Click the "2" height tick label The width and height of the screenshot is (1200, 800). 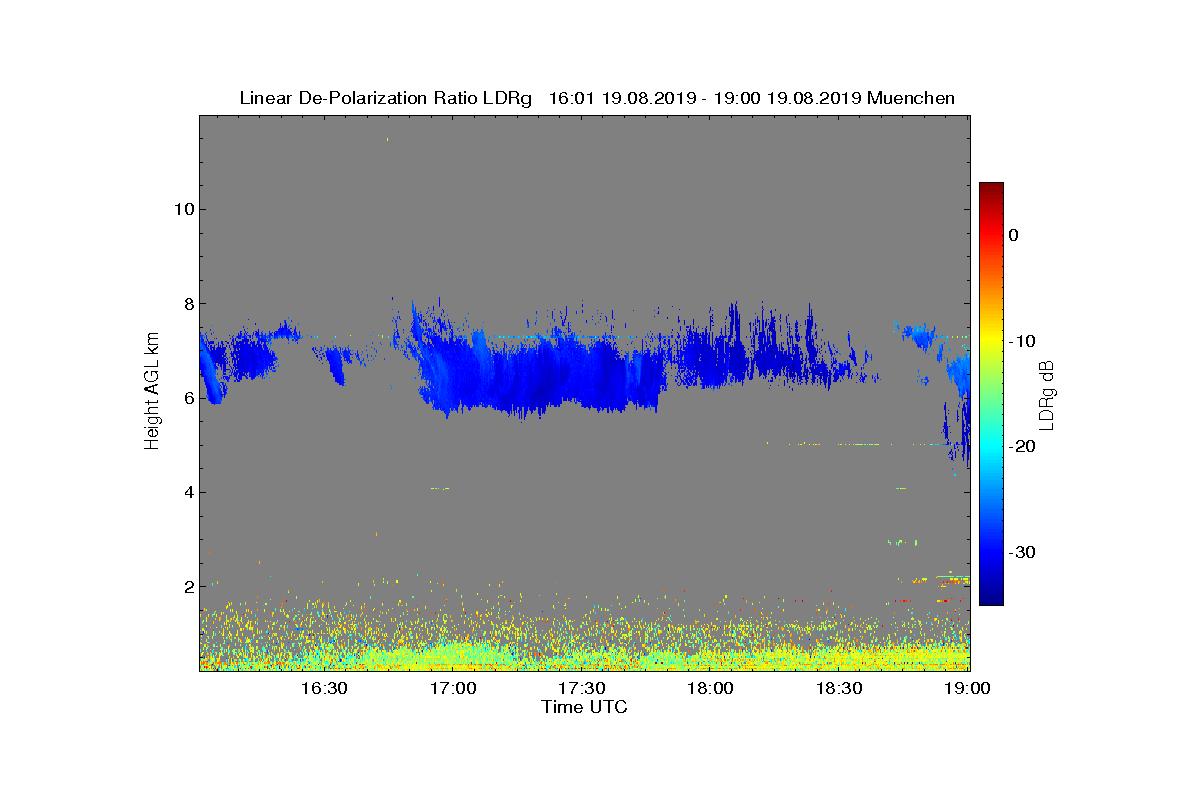188,586
